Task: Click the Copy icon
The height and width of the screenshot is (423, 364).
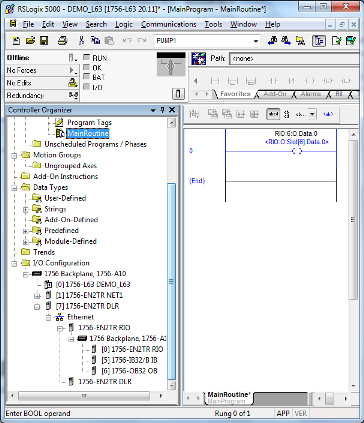Action: pyautogui.click(x=96, y=41)
